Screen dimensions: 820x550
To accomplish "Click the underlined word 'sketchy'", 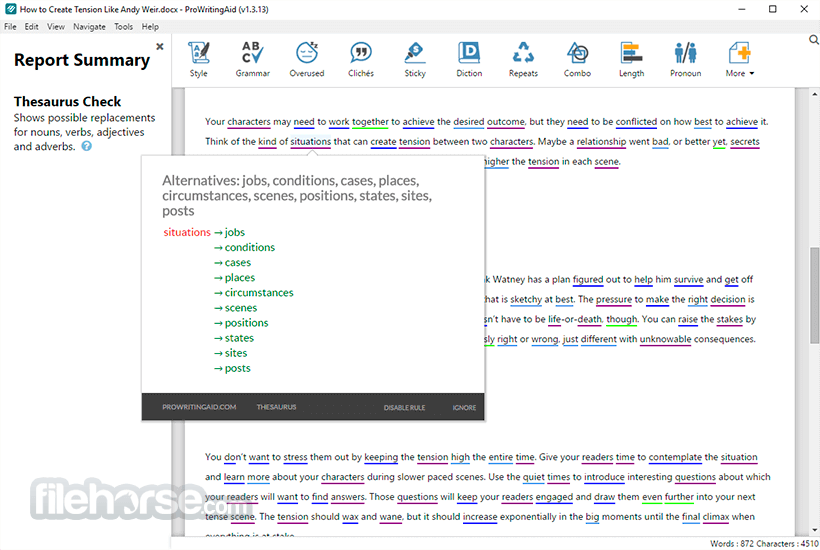I will [526, 299].
